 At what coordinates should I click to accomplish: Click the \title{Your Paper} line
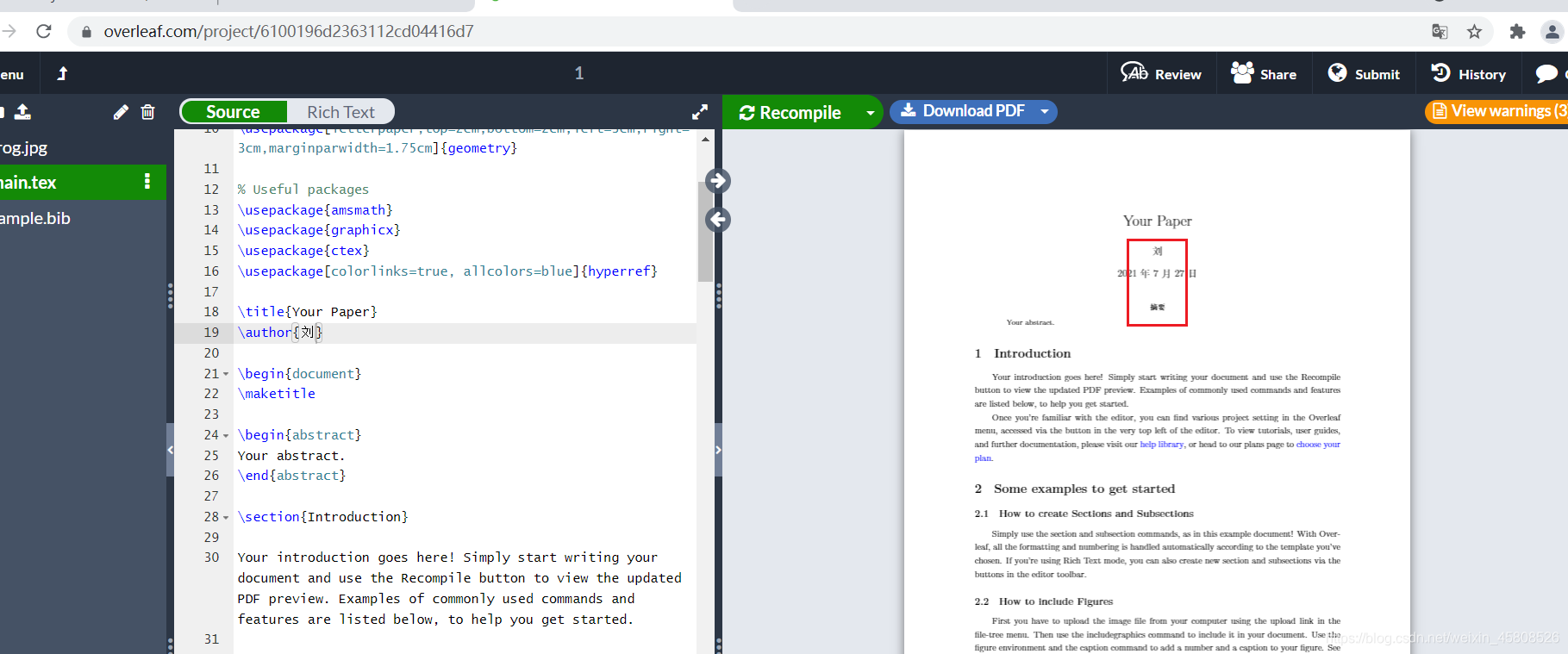[308, 312]
